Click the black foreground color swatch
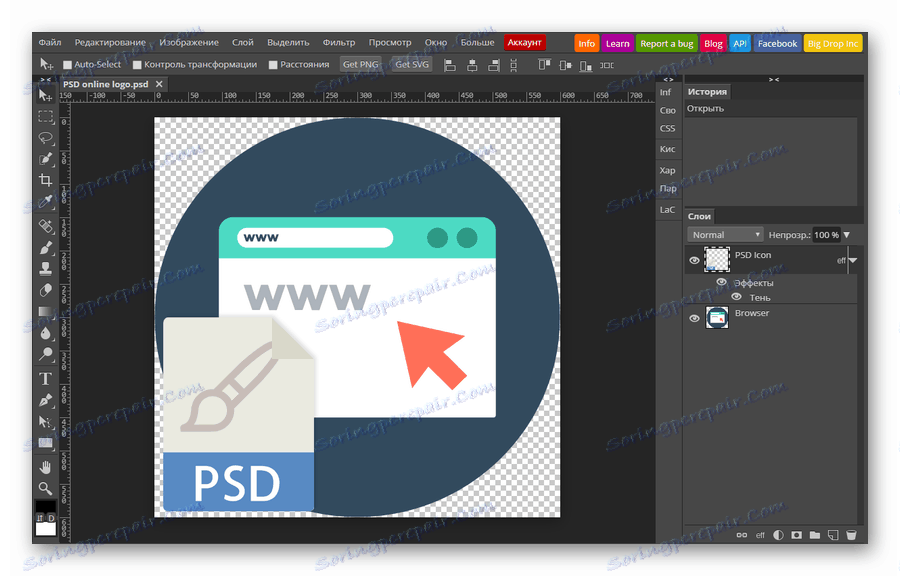Viewport: 900px width, 576px height. click(45, 508)
